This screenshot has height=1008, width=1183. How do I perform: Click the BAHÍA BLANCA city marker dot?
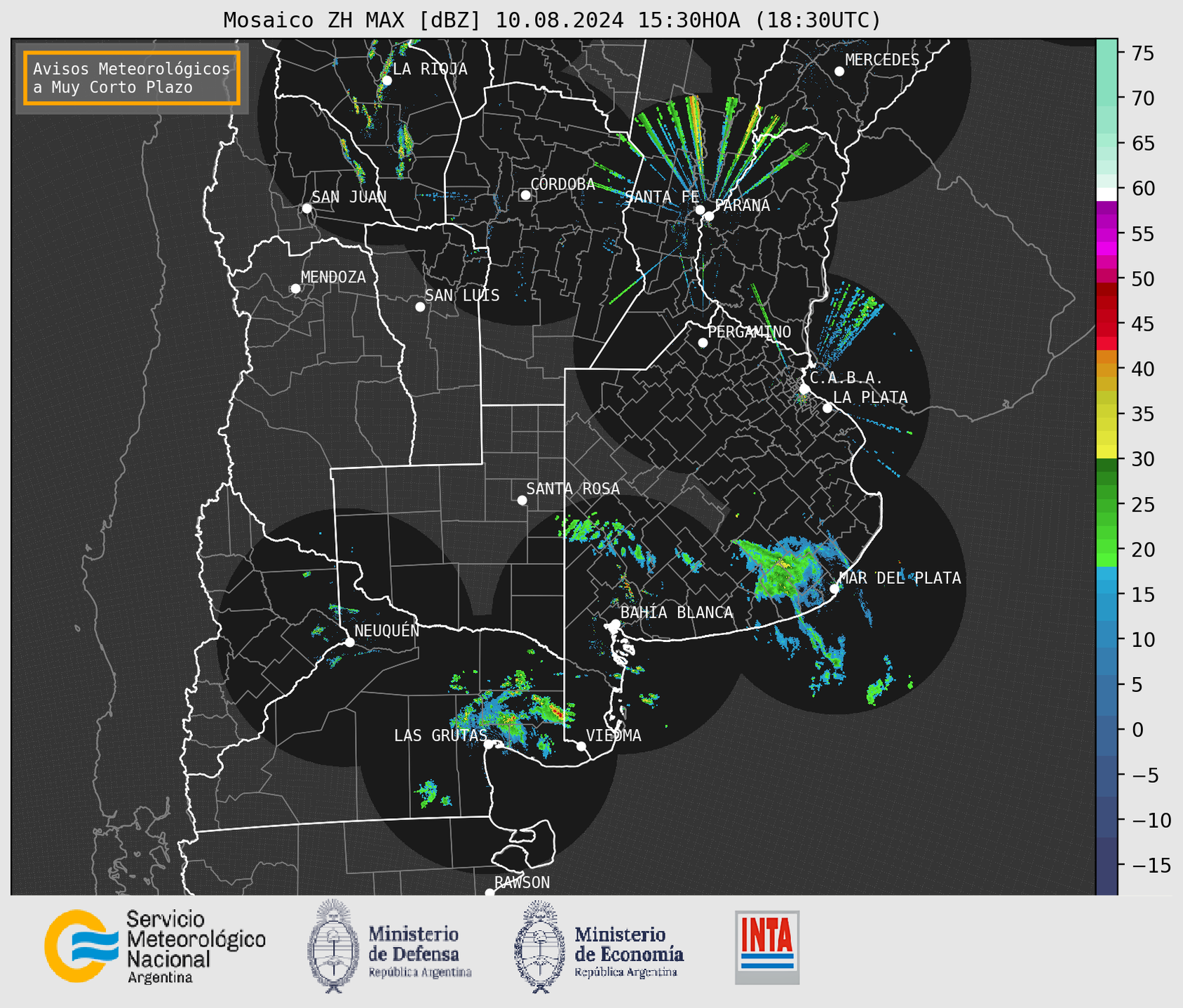[615, 624]
